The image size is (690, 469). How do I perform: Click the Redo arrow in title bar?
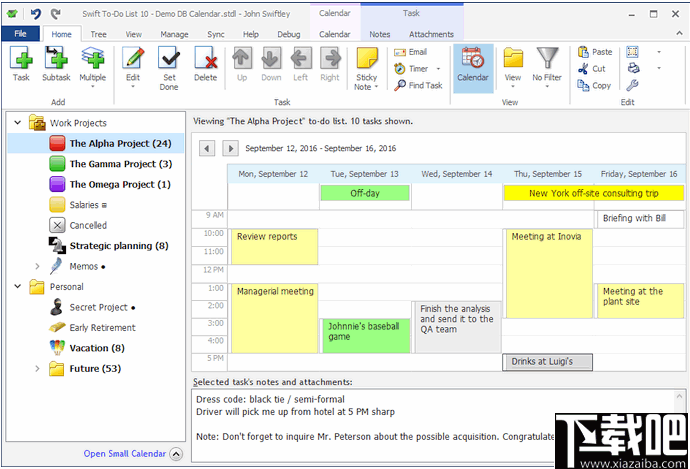[55, 14]
